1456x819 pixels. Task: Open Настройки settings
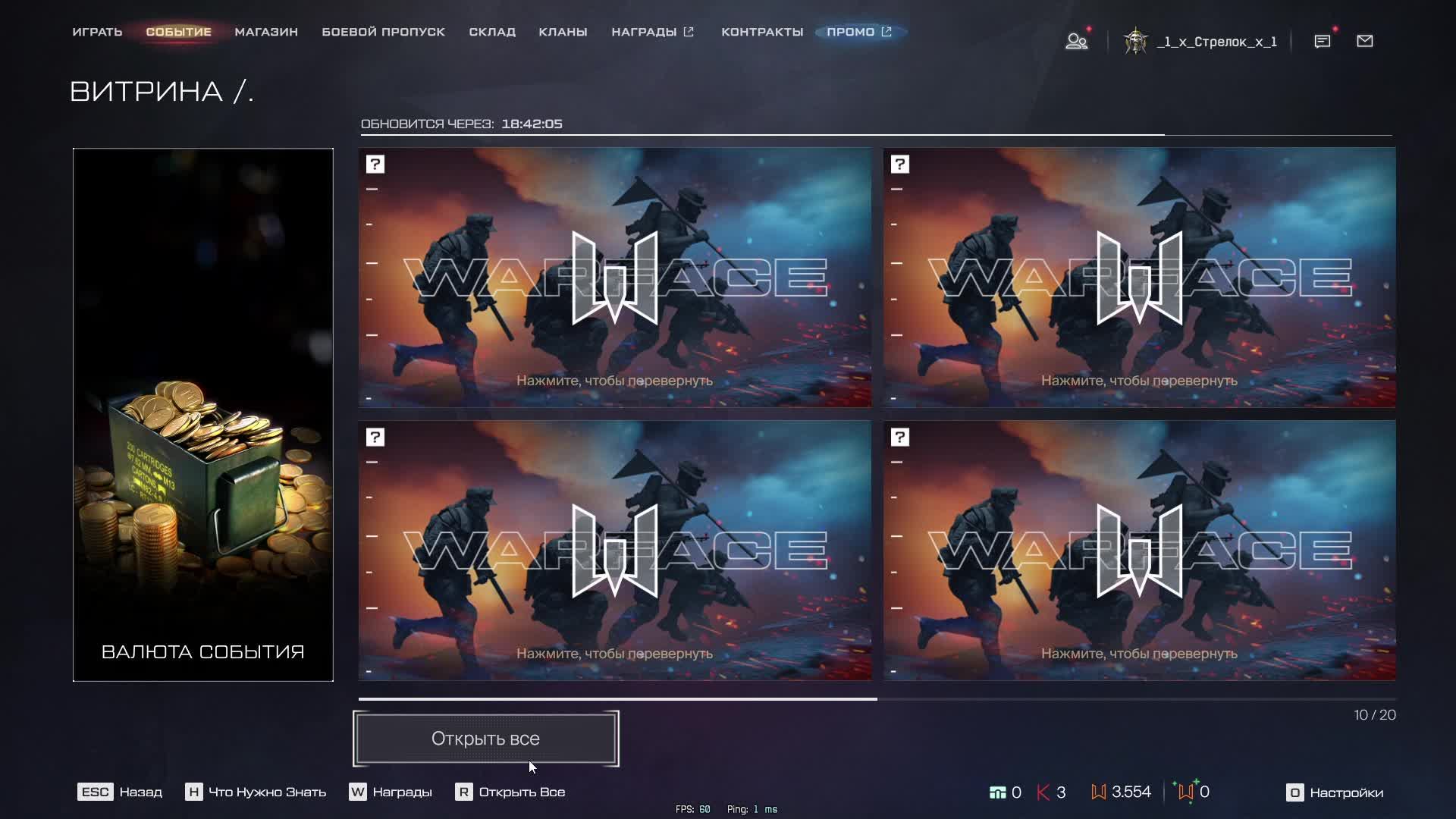(x=1335, y=792)
